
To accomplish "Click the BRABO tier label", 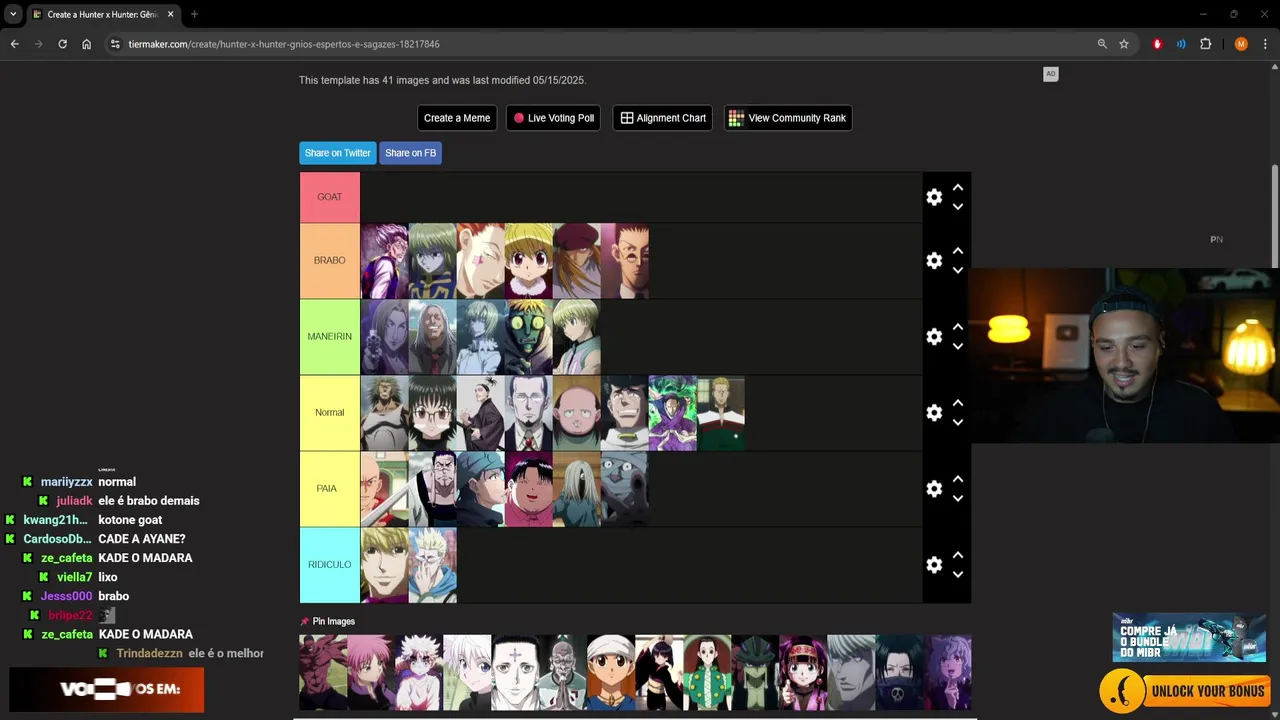I will [330, 261].
